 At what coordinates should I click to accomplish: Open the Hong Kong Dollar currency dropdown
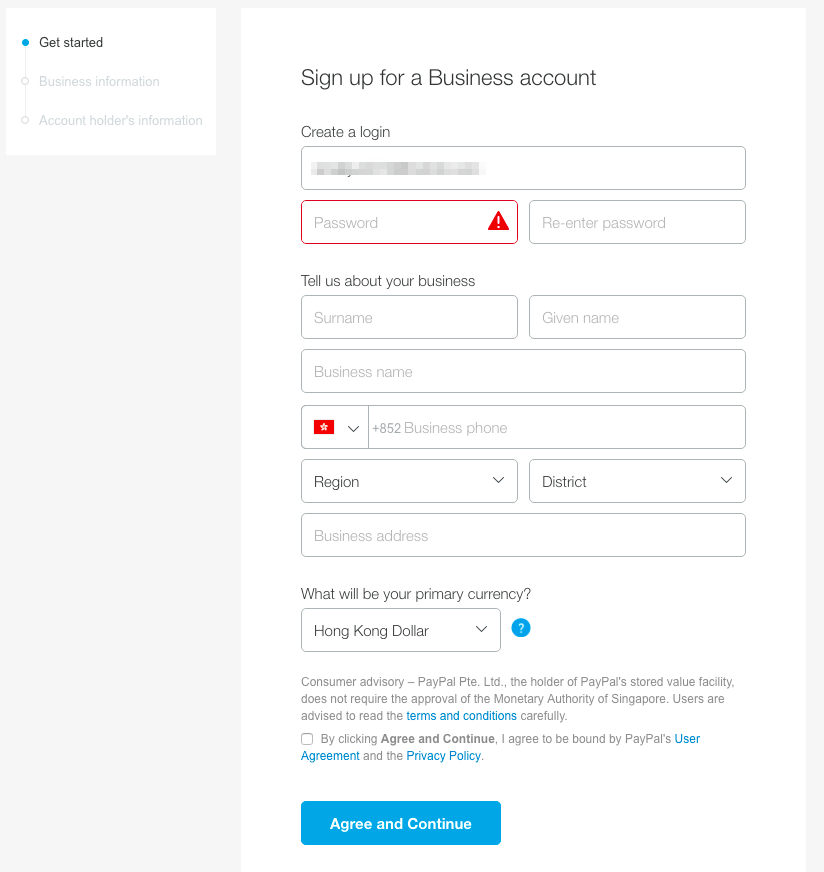pos(401,630)
